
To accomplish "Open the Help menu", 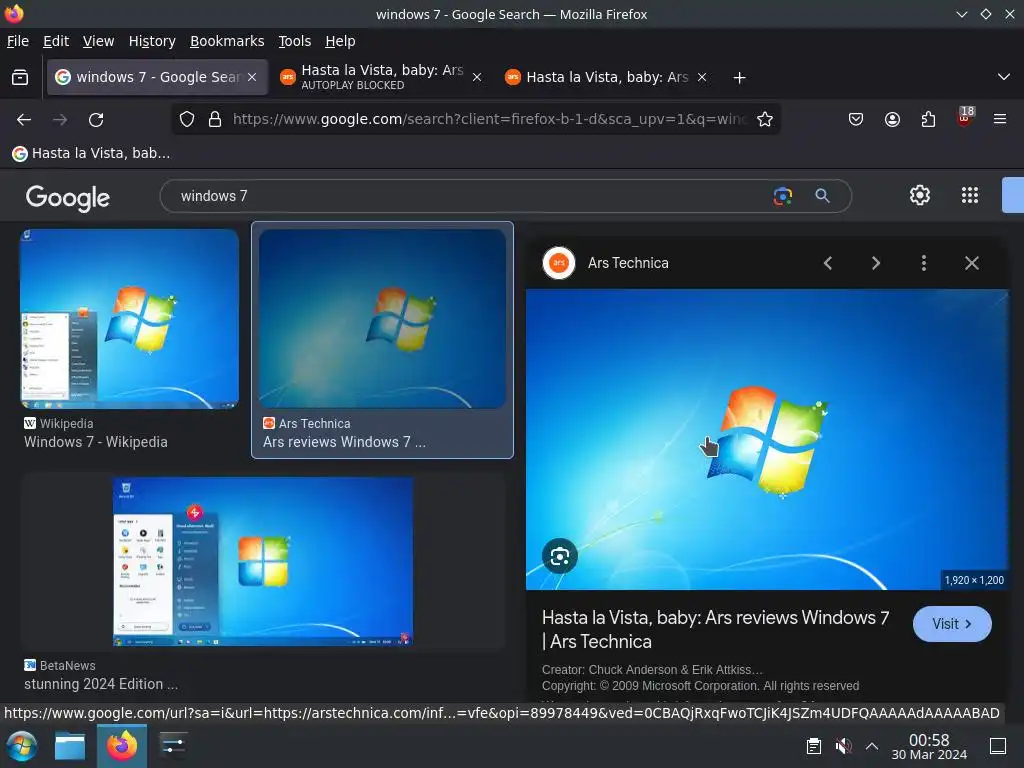I will click(340, 41).
